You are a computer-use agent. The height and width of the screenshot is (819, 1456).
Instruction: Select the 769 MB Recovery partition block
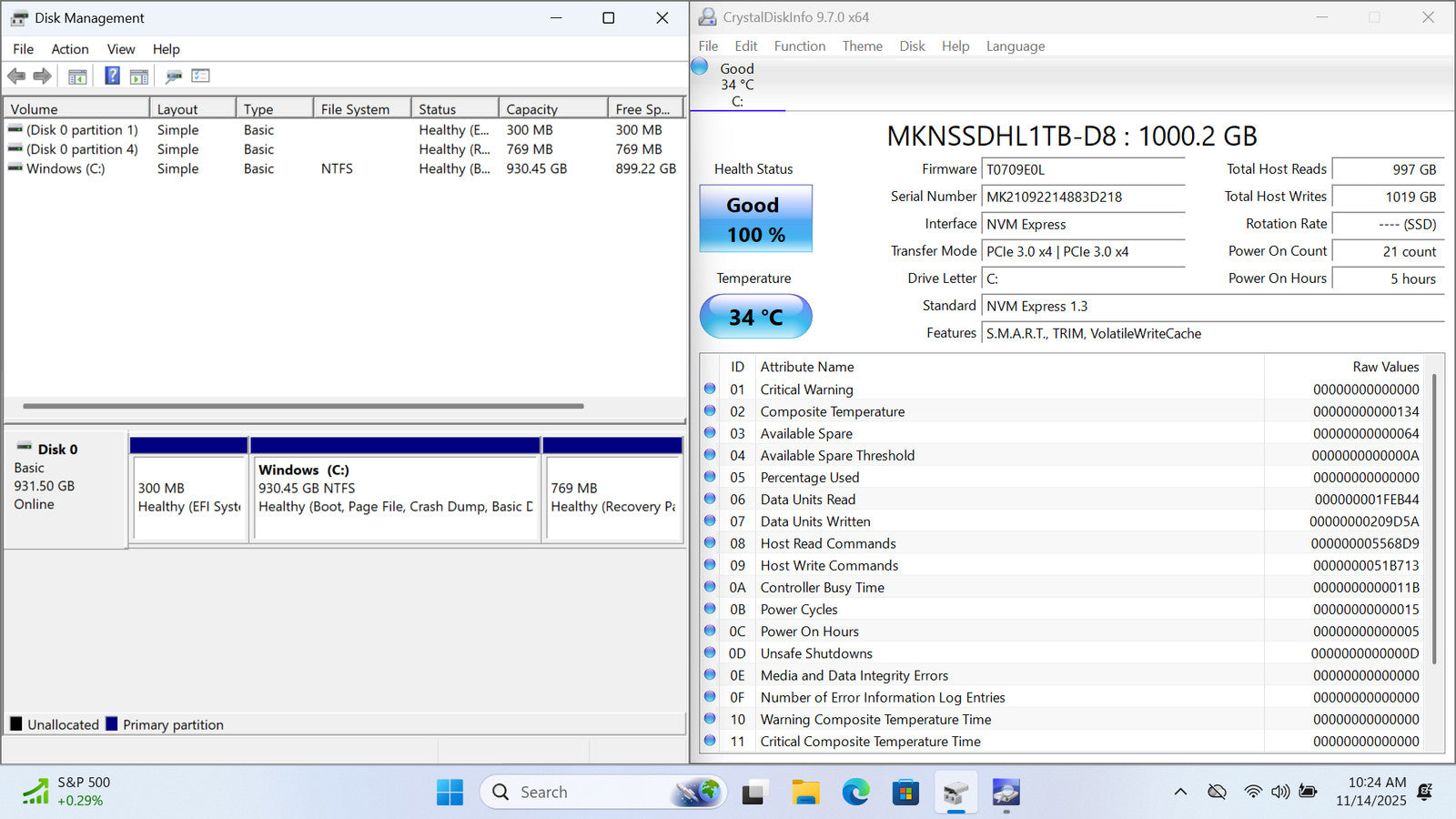(x=612, y=497)
